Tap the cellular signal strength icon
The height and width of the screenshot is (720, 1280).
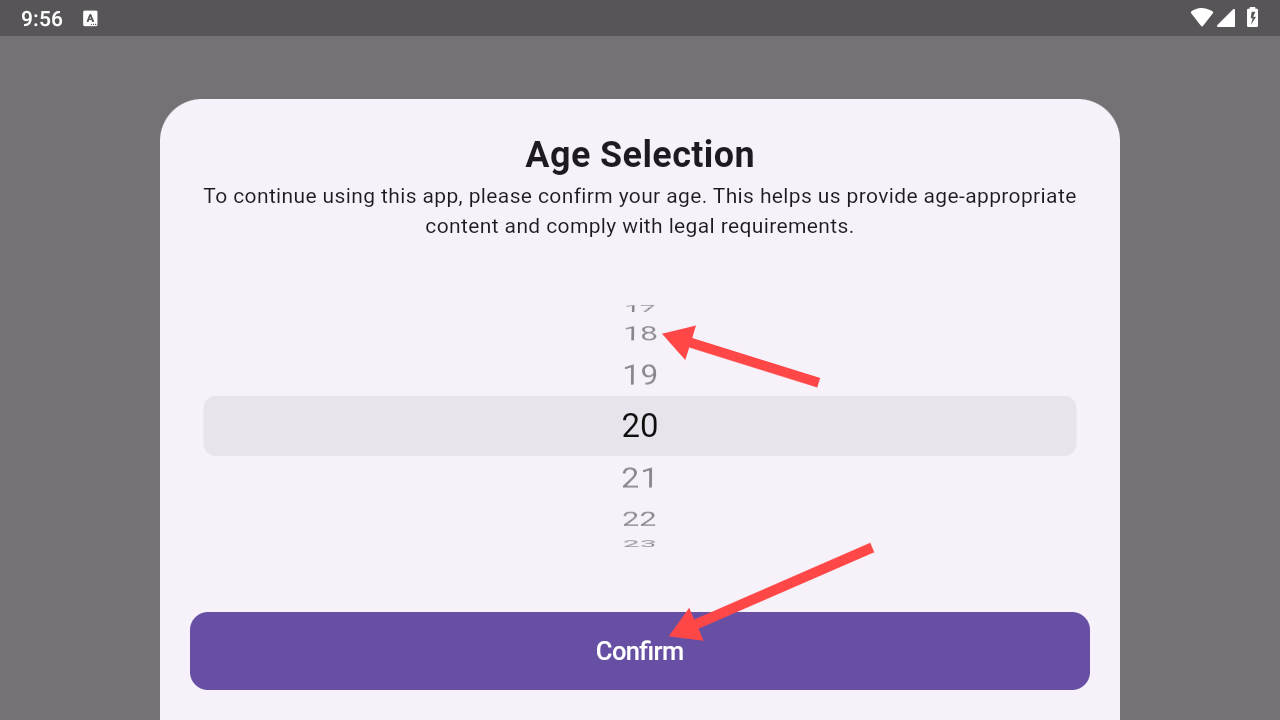tap(1225, 17)
